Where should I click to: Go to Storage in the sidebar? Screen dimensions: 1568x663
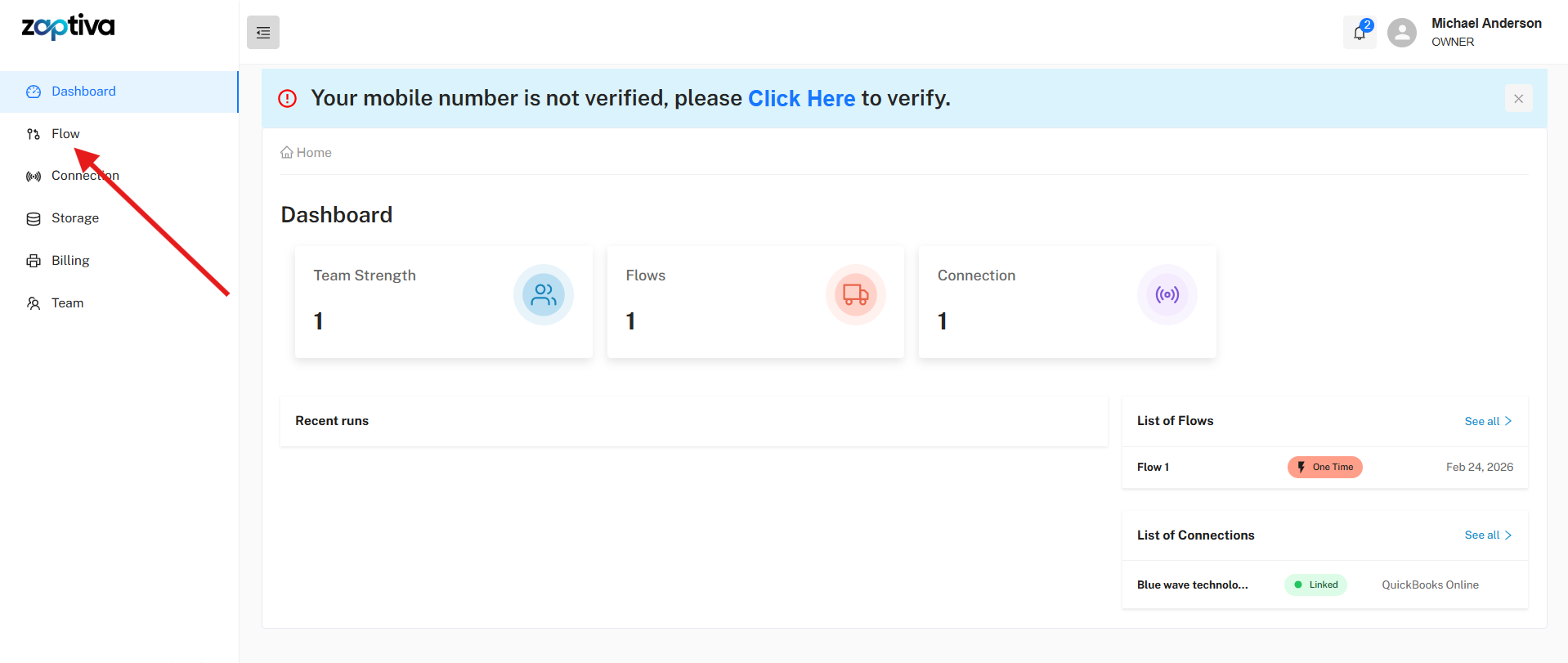coord(74,218)
